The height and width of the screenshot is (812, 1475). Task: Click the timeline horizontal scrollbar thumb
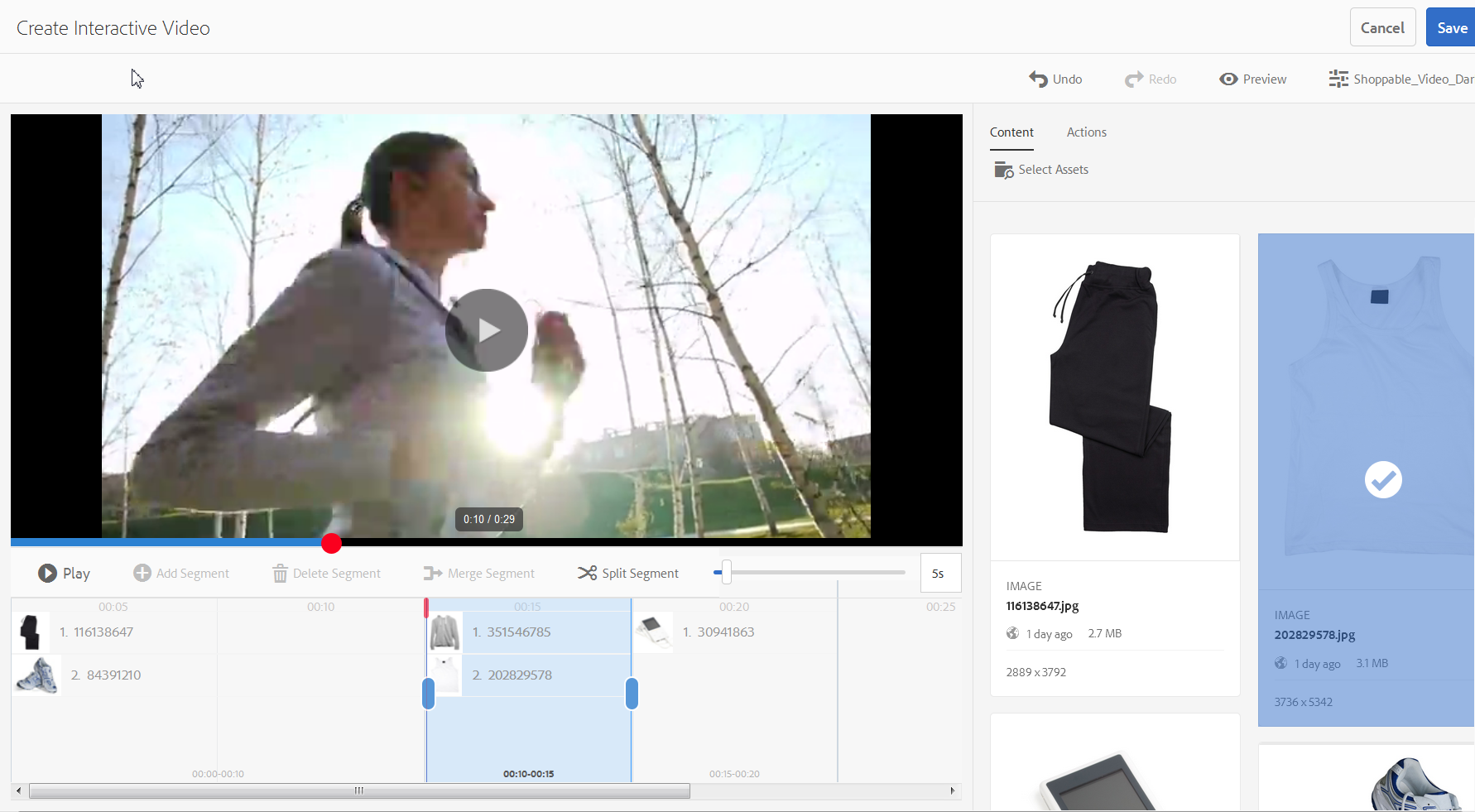pos(359,790)
